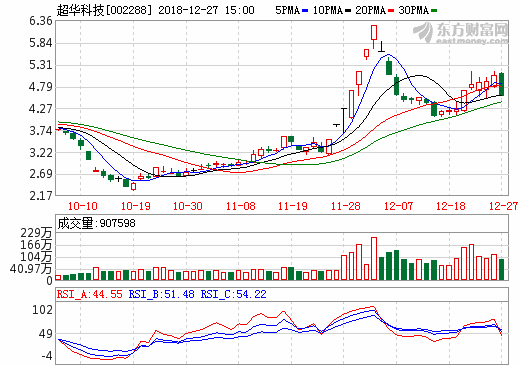Click the 166万 volume axis label

[x=36, y=245]
